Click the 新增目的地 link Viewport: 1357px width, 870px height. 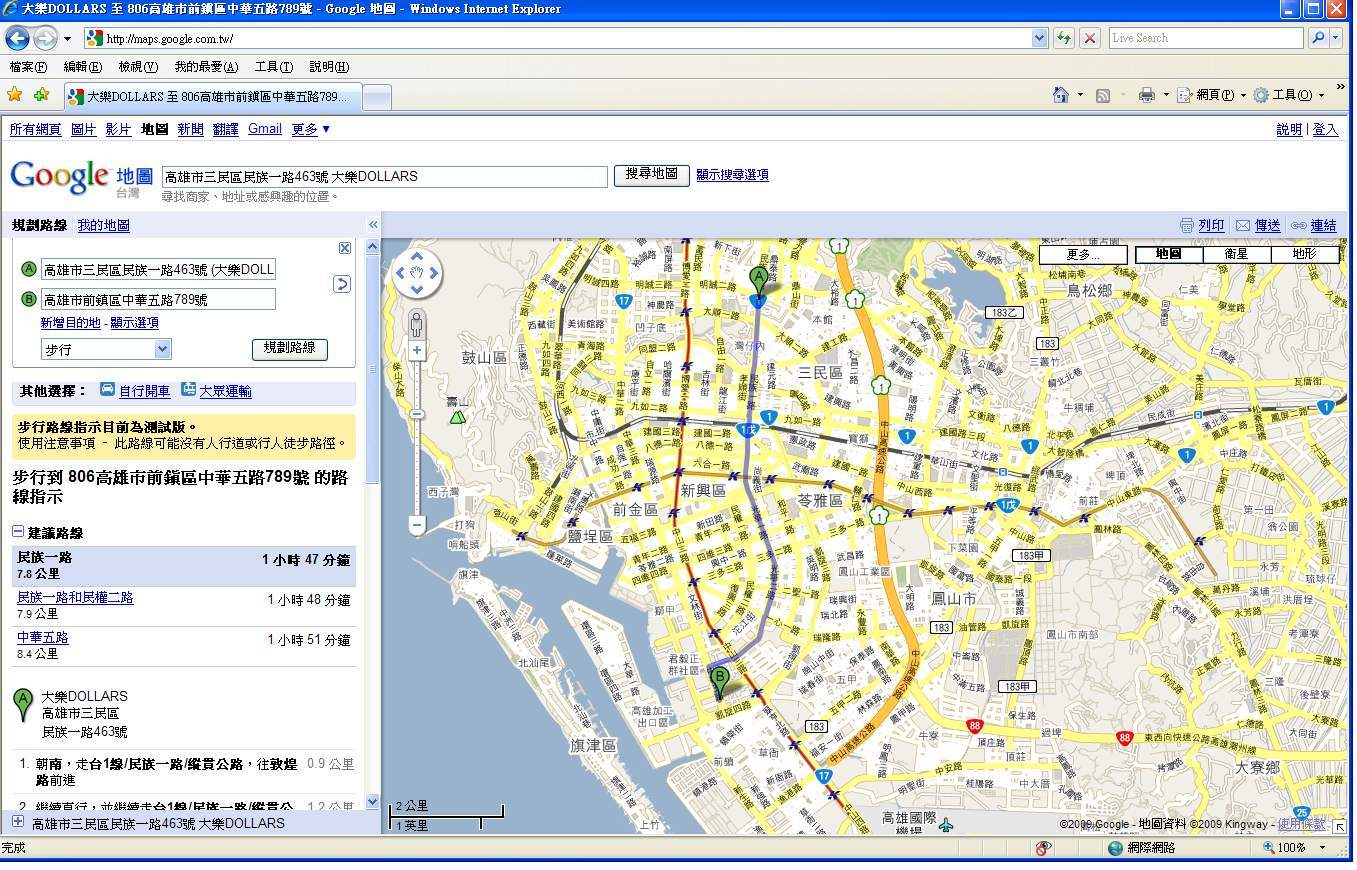click(x=70, y=323)
